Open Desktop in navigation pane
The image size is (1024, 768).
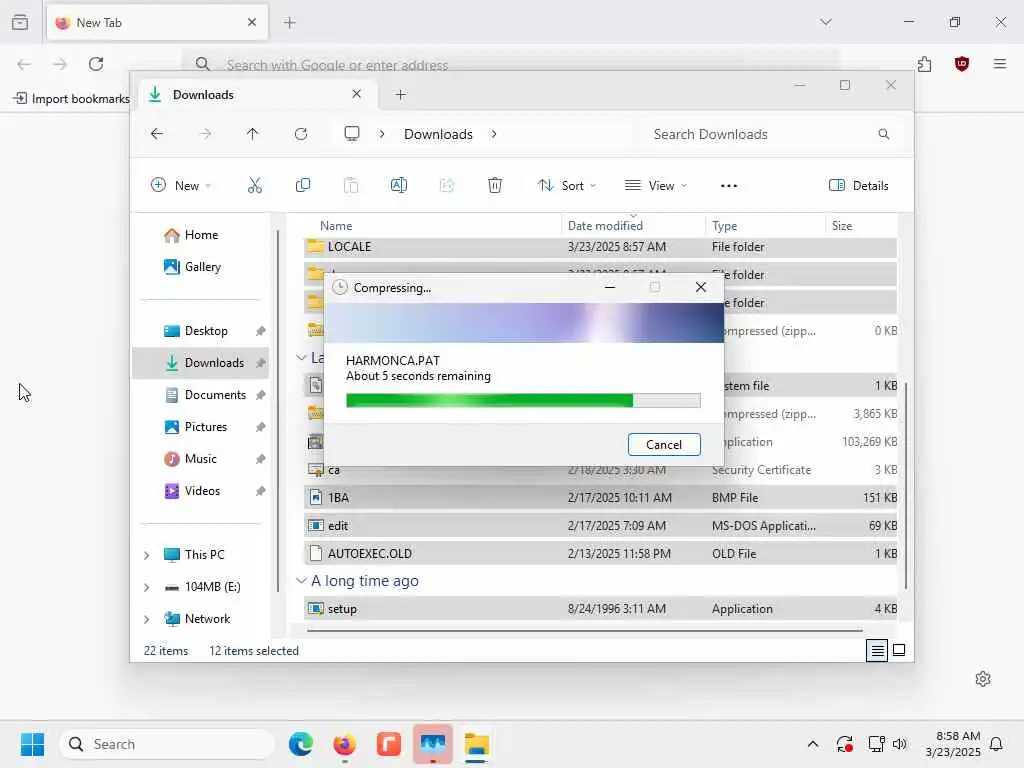206,330
